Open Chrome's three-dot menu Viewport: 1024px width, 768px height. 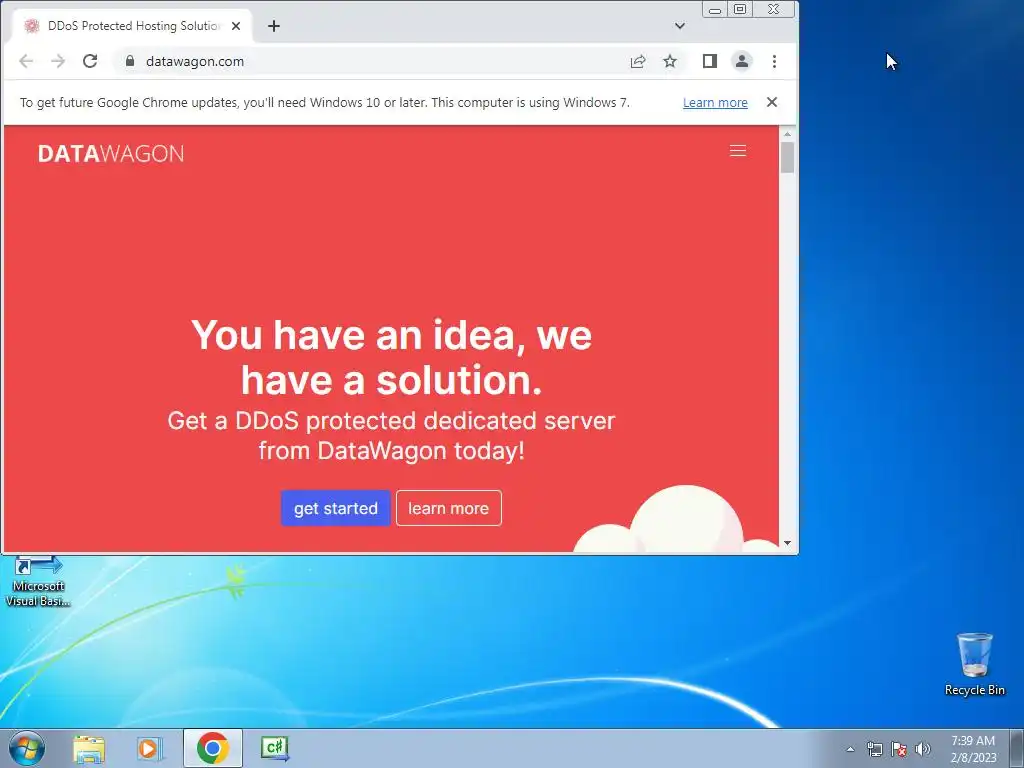tap(775, 61)
